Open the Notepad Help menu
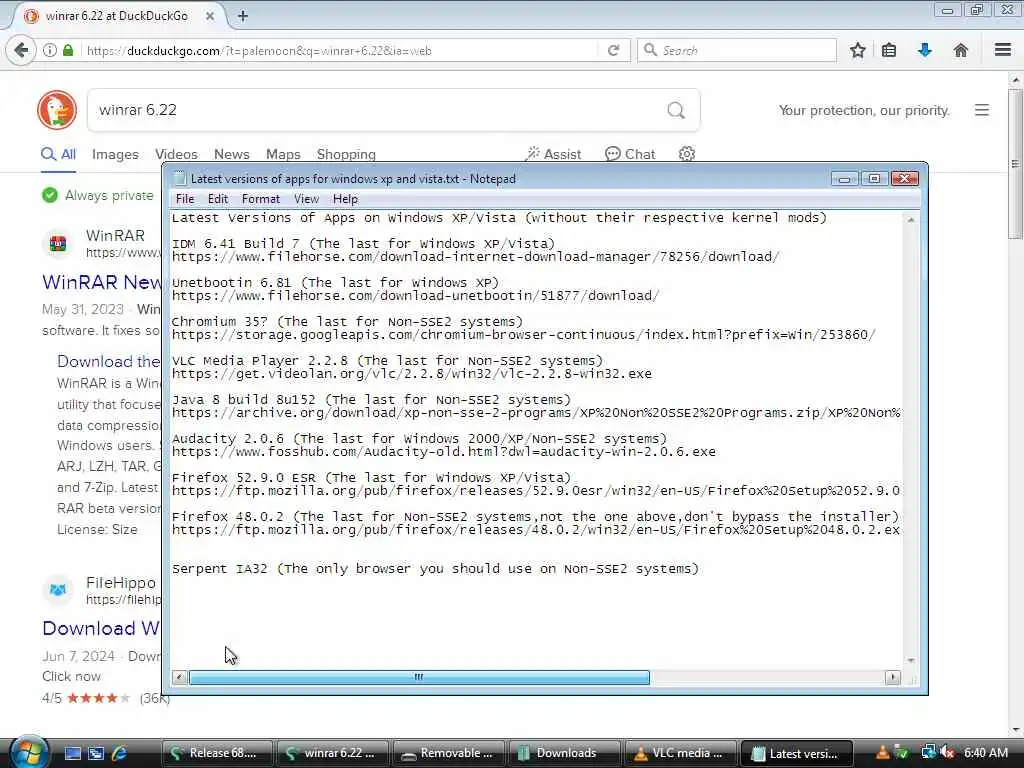1024x768 pixels. point(345,199)
